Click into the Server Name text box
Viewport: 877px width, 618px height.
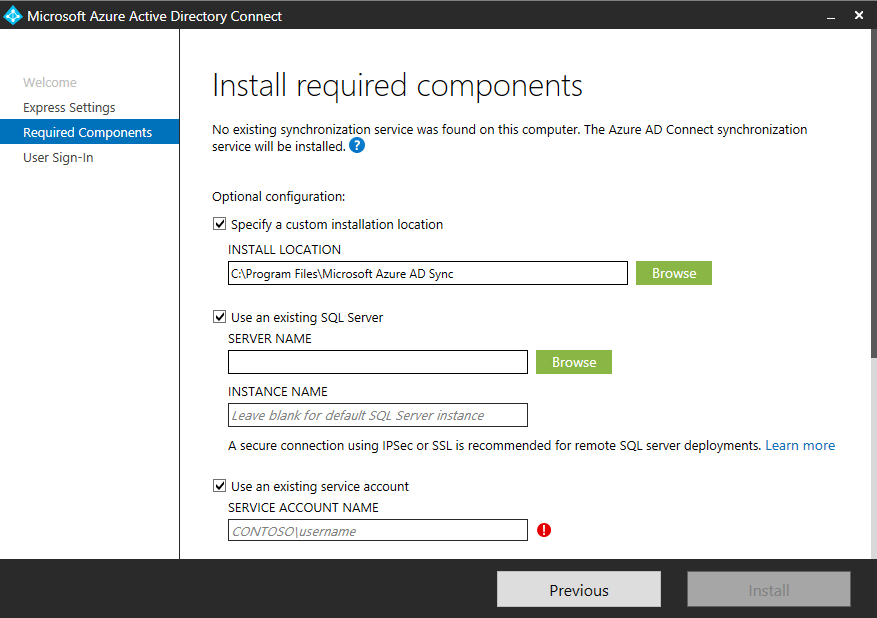pyautogui.click(x=377, y=362)
